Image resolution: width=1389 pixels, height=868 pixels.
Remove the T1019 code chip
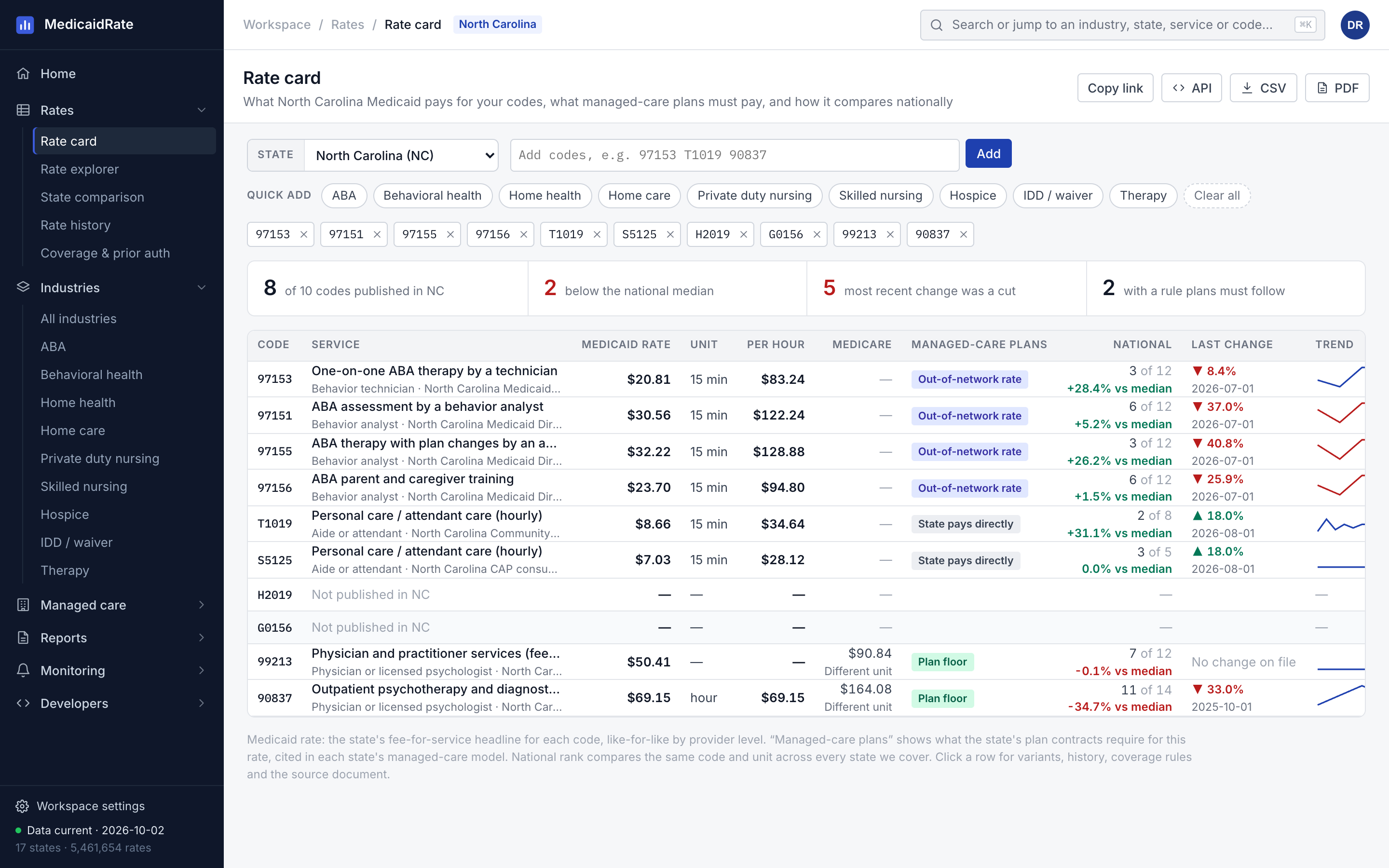[x=596, y=234]
